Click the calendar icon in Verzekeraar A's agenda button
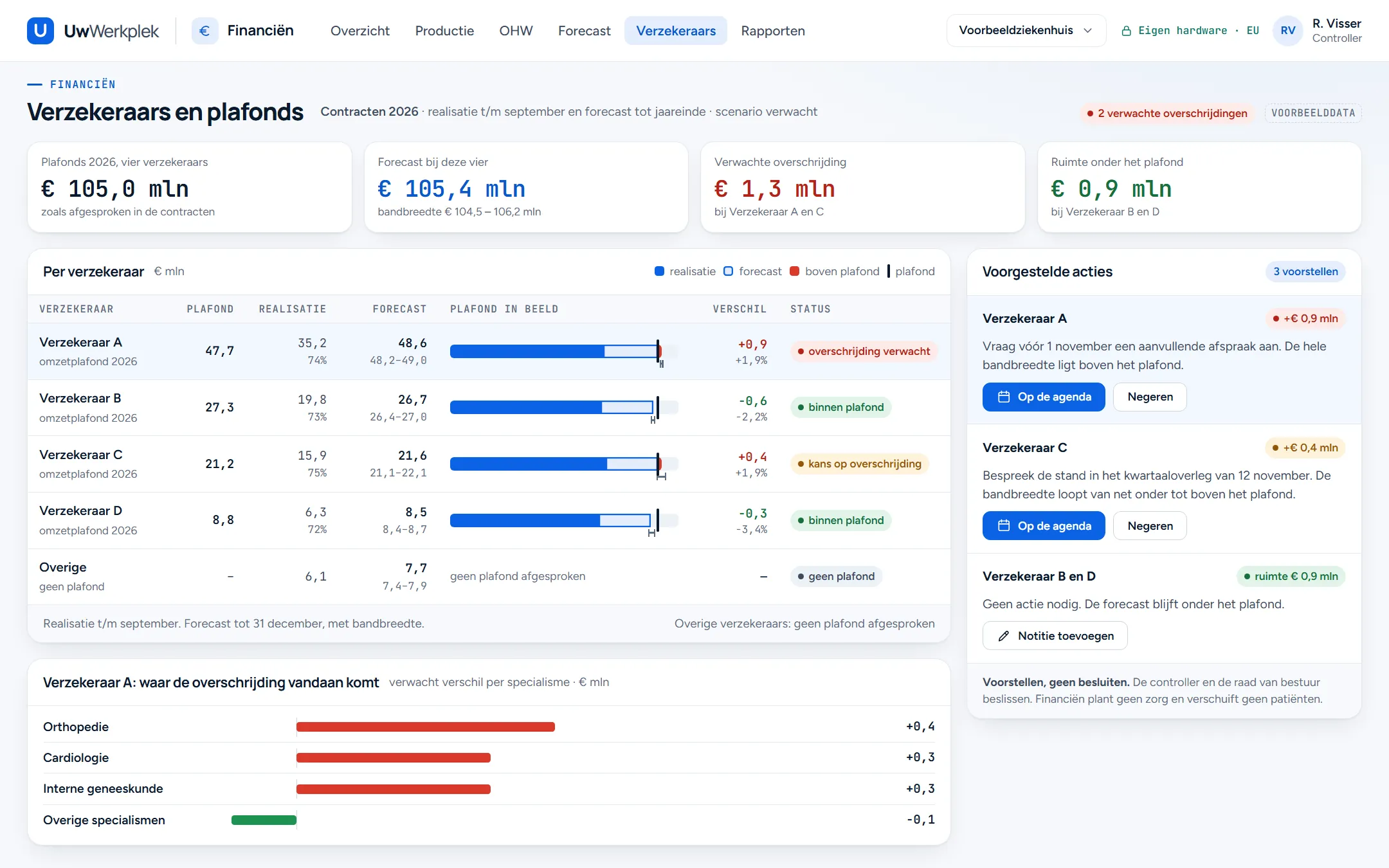Viewport: 1389px width, 868px height. [x=1003, y=397]
